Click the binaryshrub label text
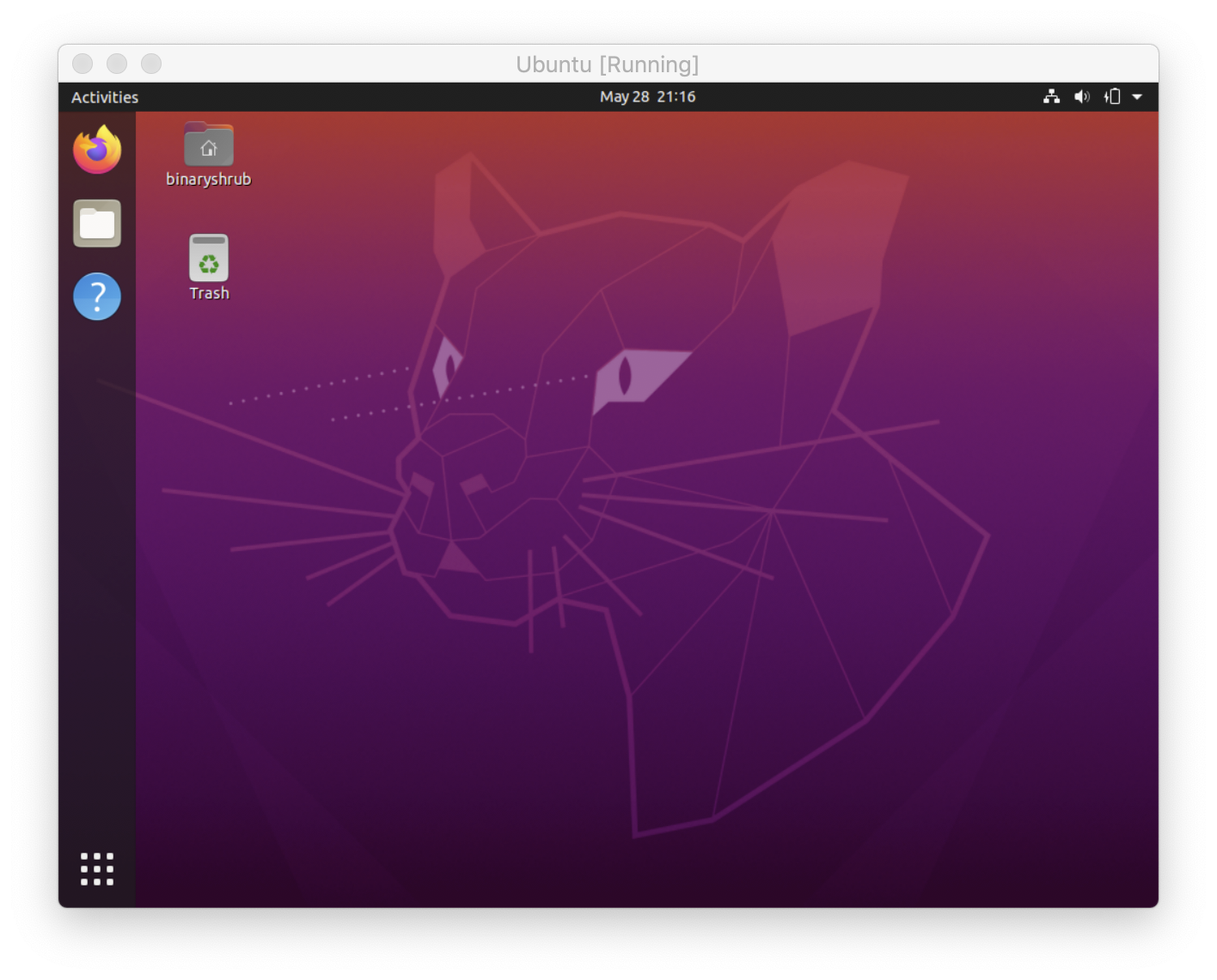The height and width of the screenshot is (980, 1217). coord(209,179)
